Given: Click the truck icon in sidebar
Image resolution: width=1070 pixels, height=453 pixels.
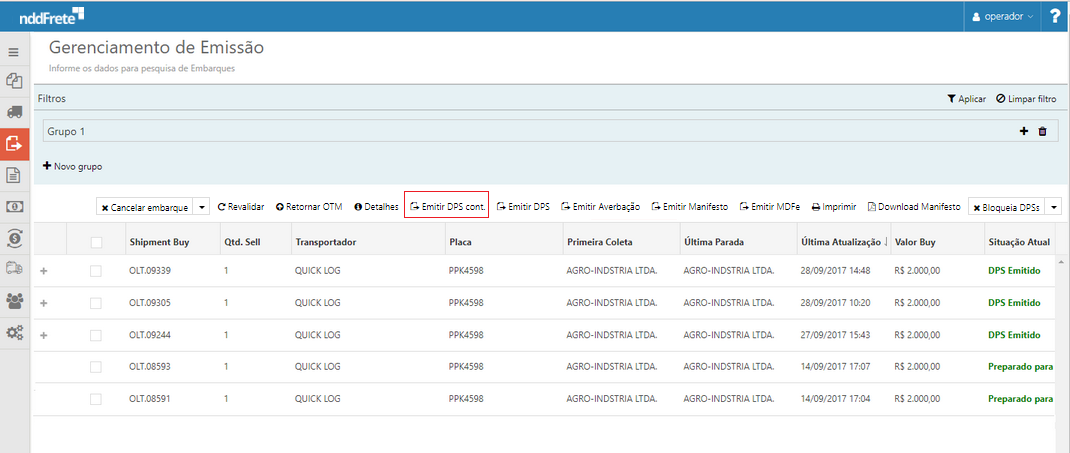Looking at the screenshot, I should tap(14, 112).
